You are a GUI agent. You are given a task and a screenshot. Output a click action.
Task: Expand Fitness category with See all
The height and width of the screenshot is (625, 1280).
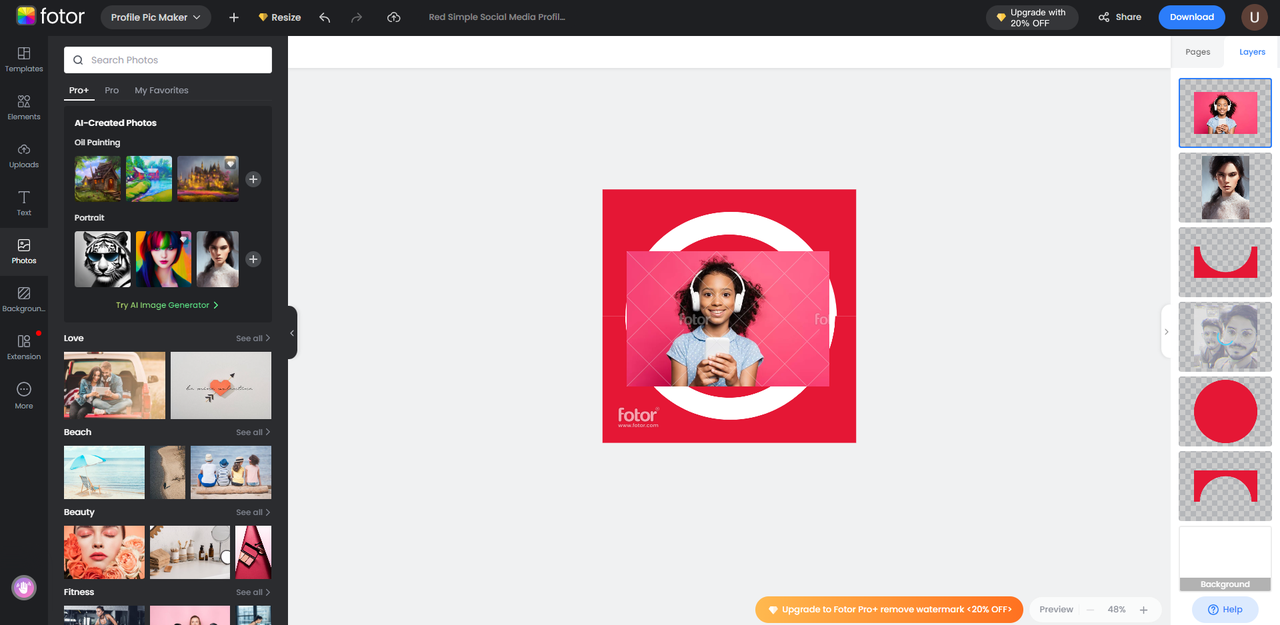(x=253, y=592)
